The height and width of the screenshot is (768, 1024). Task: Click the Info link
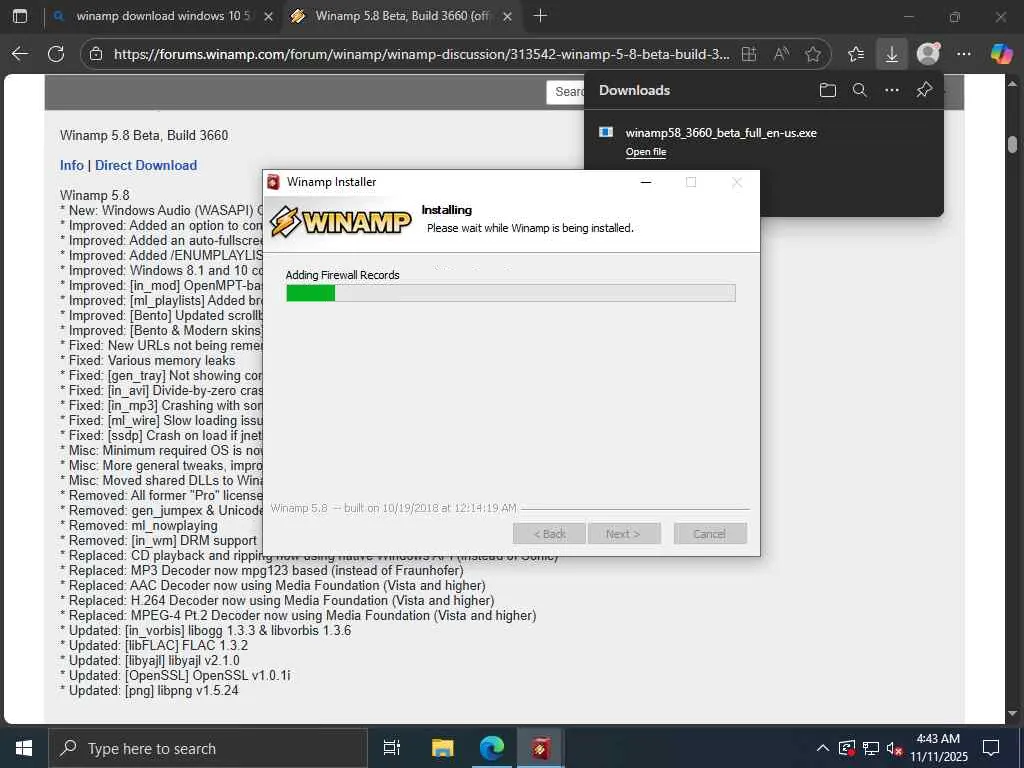click(72, 165)
